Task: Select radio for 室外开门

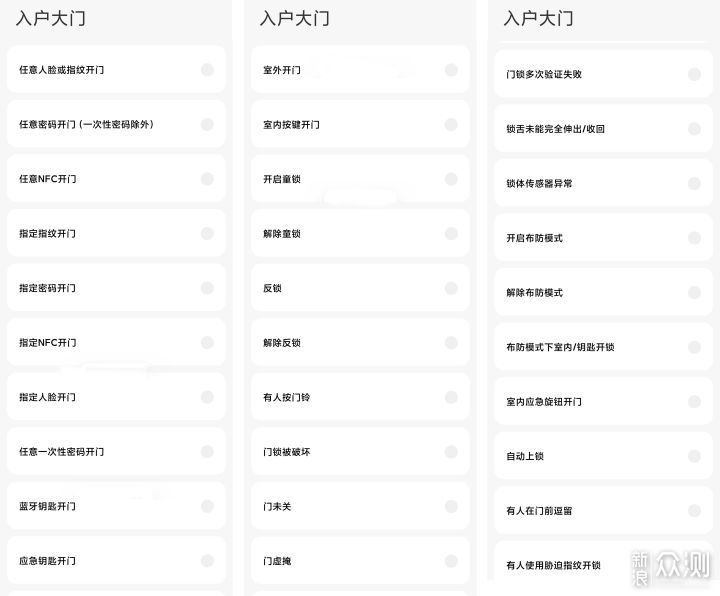Action: (451, 70)
